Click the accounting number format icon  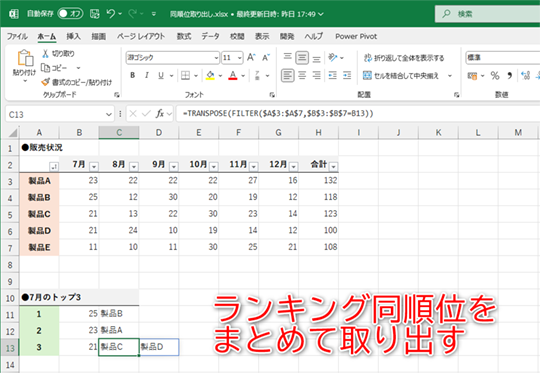click(x=472, y=75)
